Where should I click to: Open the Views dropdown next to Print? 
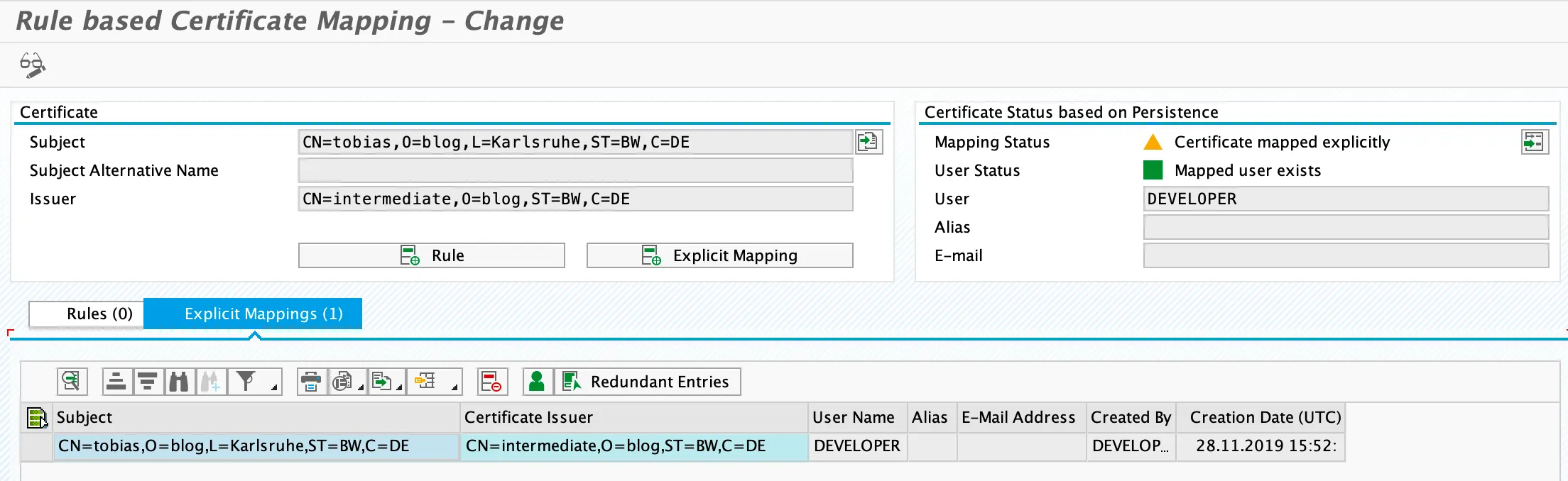pos(361,387)
